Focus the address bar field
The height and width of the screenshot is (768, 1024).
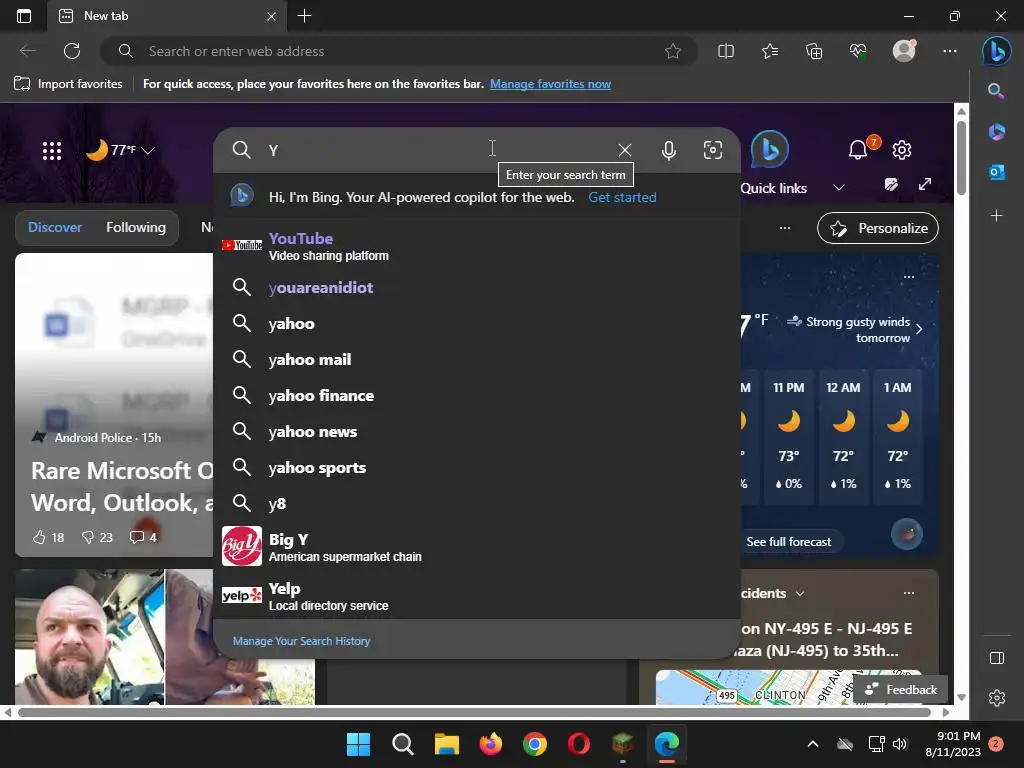(398, 51)
